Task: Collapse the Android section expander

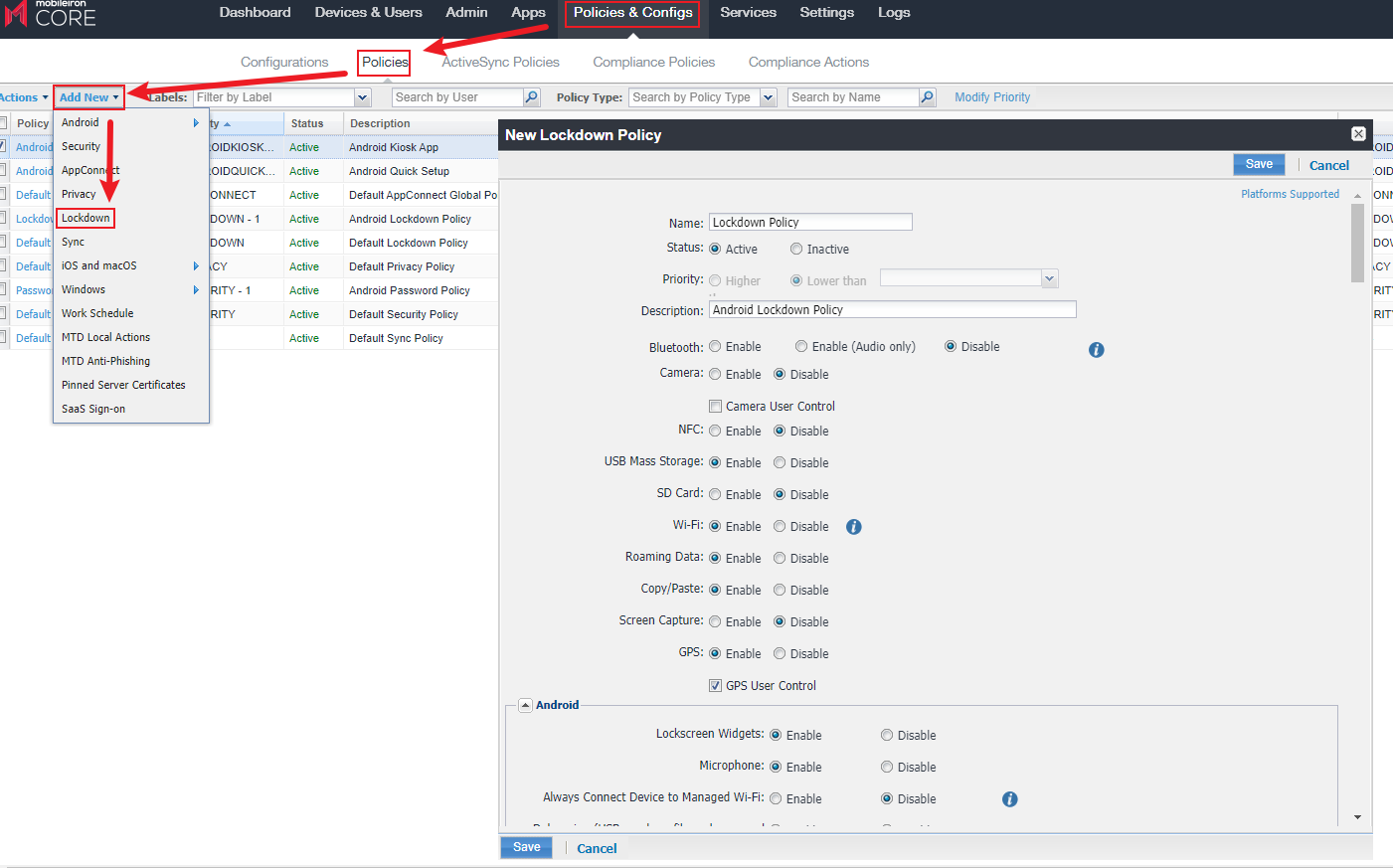Action: coord(525,705)
